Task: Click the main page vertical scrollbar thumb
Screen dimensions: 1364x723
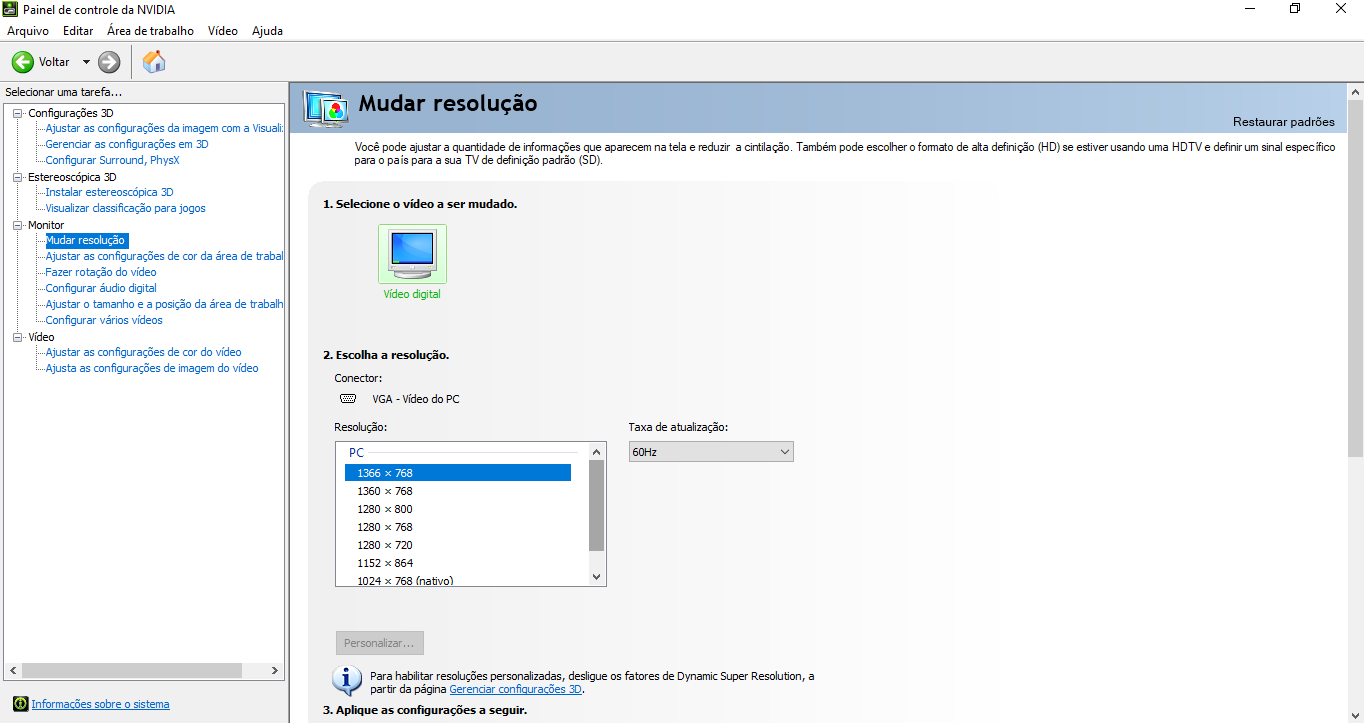Action: pos(1356,278)
